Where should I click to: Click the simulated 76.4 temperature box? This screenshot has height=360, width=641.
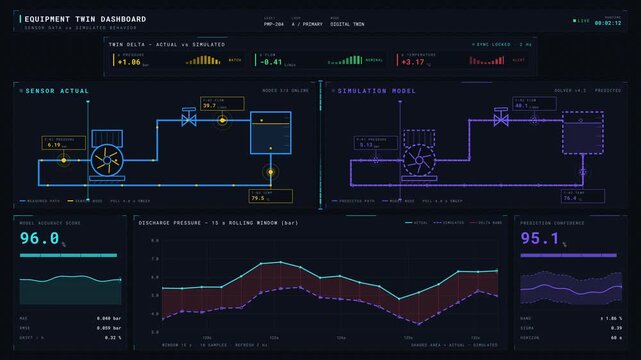click(583, 196)
